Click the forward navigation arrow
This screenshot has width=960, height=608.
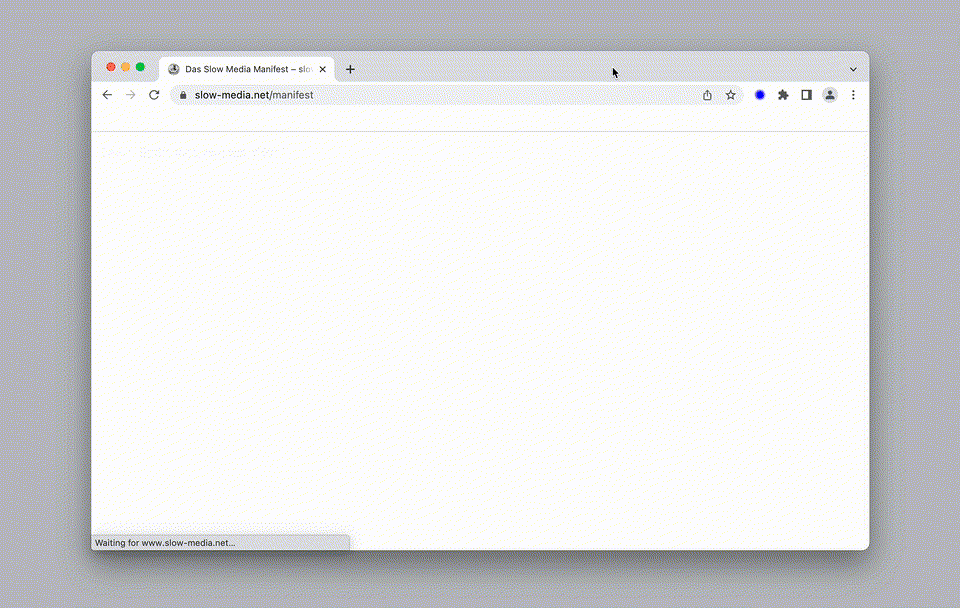(130, 95)
